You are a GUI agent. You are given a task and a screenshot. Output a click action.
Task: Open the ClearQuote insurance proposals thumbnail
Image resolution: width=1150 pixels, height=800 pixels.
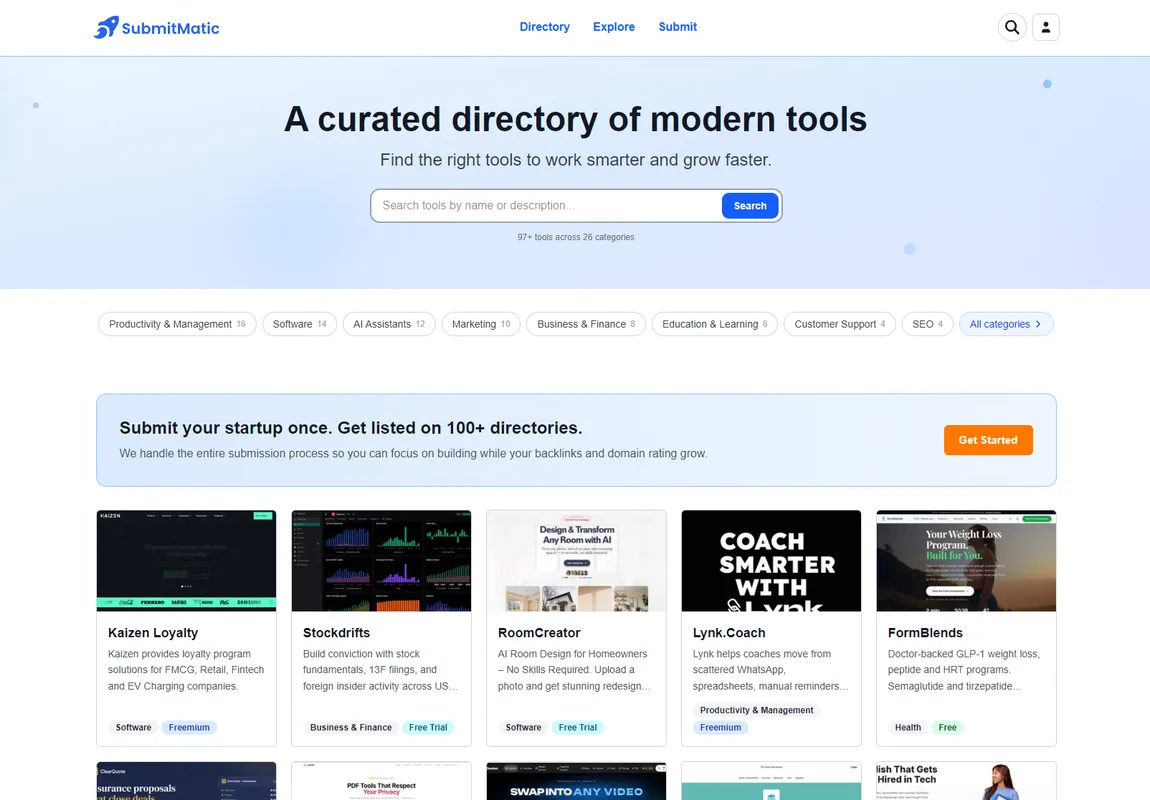186,781
